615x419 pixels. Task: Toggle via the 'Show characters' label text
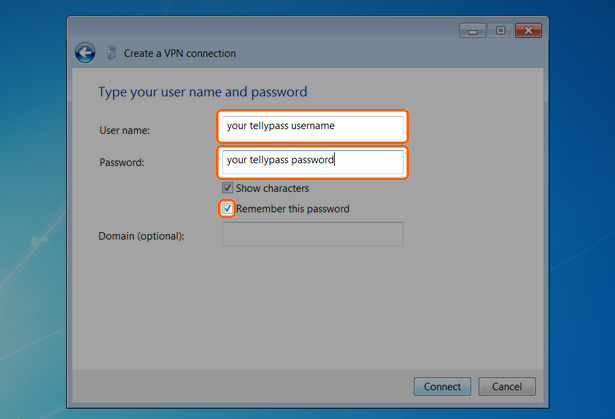pos(272,188)
